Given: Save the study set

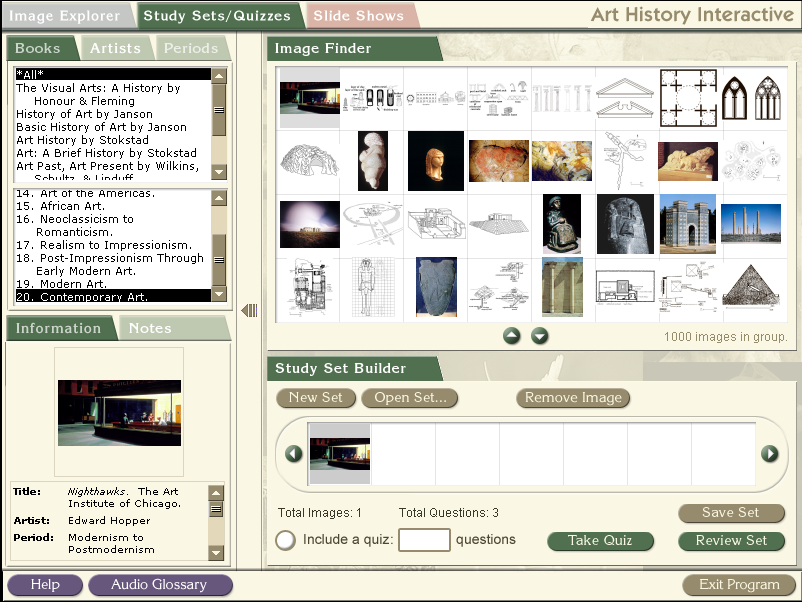Looking at the screenshot, I should [731, 512].
